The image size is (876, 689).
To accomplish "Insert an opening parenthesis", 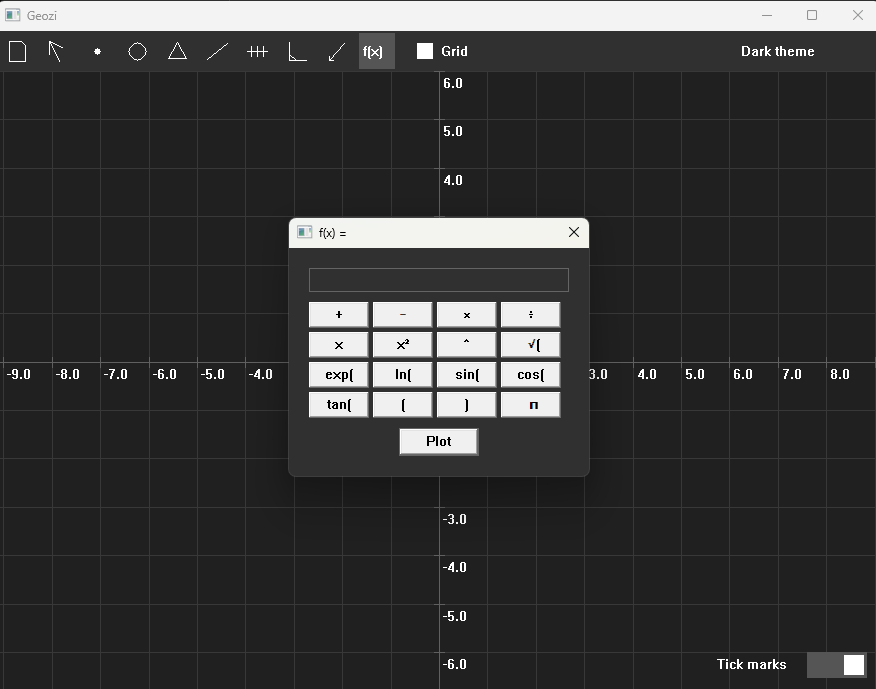I will [402, 405].
